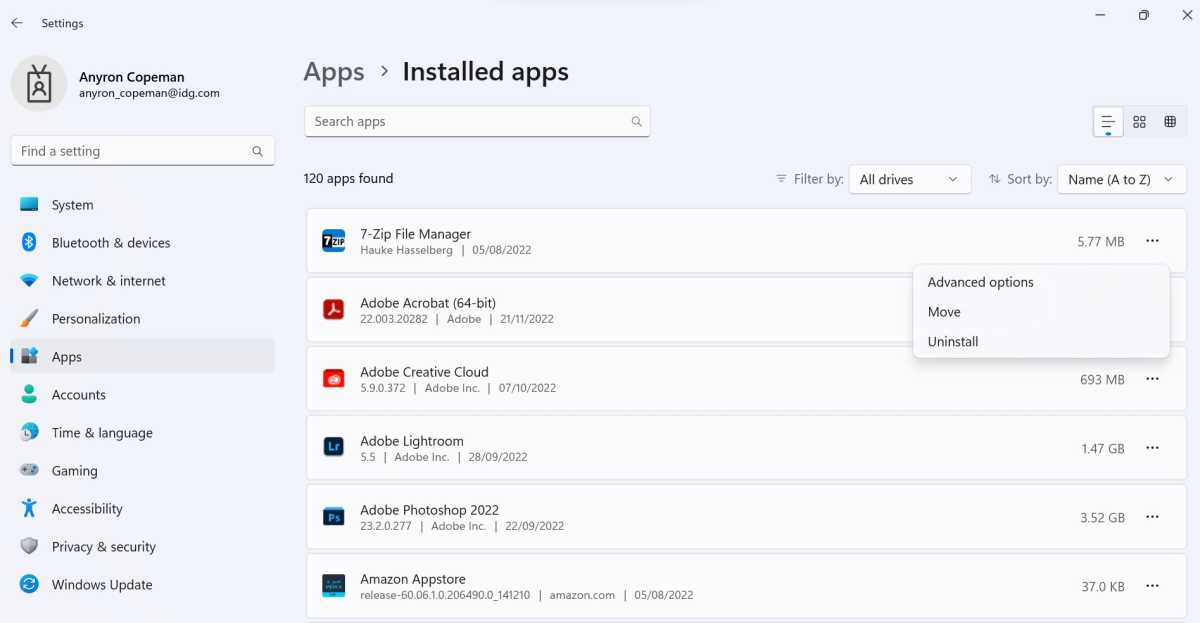Screen dimensions: 1200x623
Task: Click the back arrow in Settings
Action: pyautogui.click(x=17, y=23)
